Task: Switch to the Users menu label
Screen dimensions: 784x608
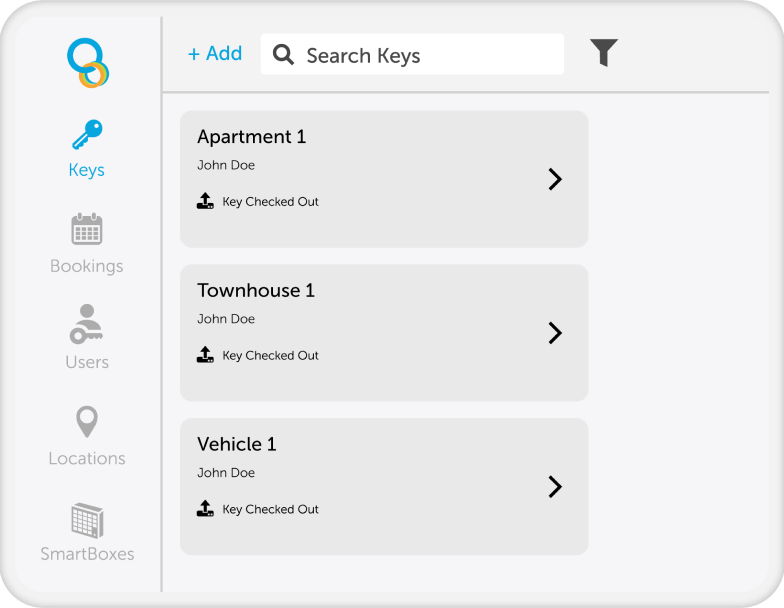Action: (x=87, y=362)
